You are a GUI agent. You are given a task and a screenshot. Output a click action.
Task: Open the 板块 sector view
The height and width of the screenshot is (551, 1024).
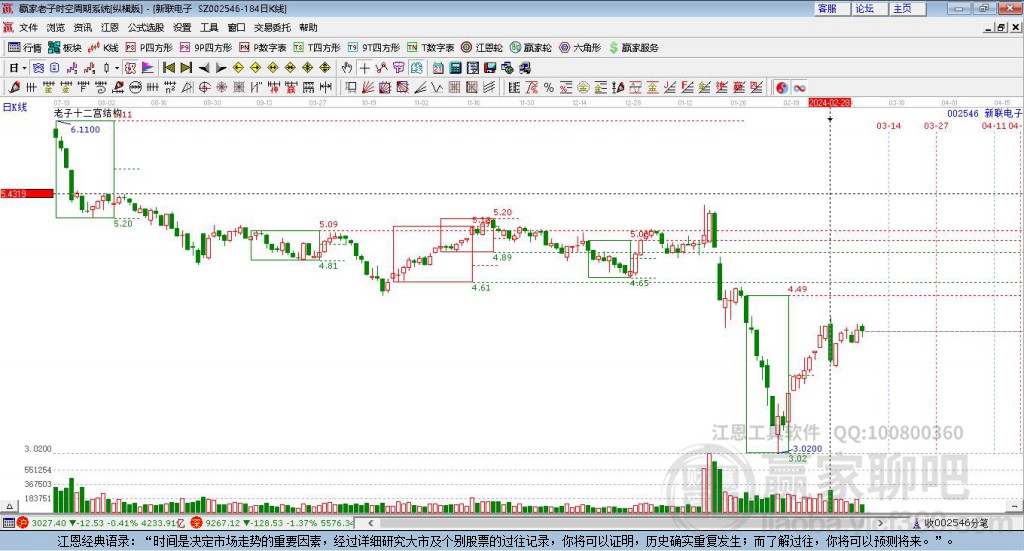point(64,48)
